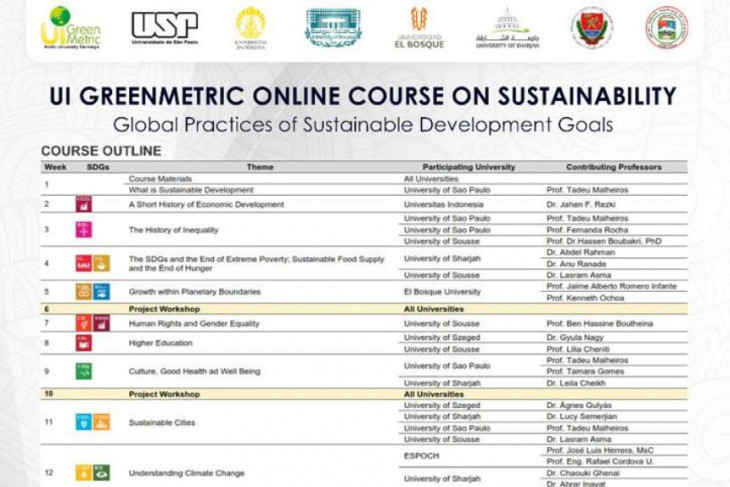Click the yellow SDG icon in week 4
This screenshot has height=487, width=730.
(101, 263)
